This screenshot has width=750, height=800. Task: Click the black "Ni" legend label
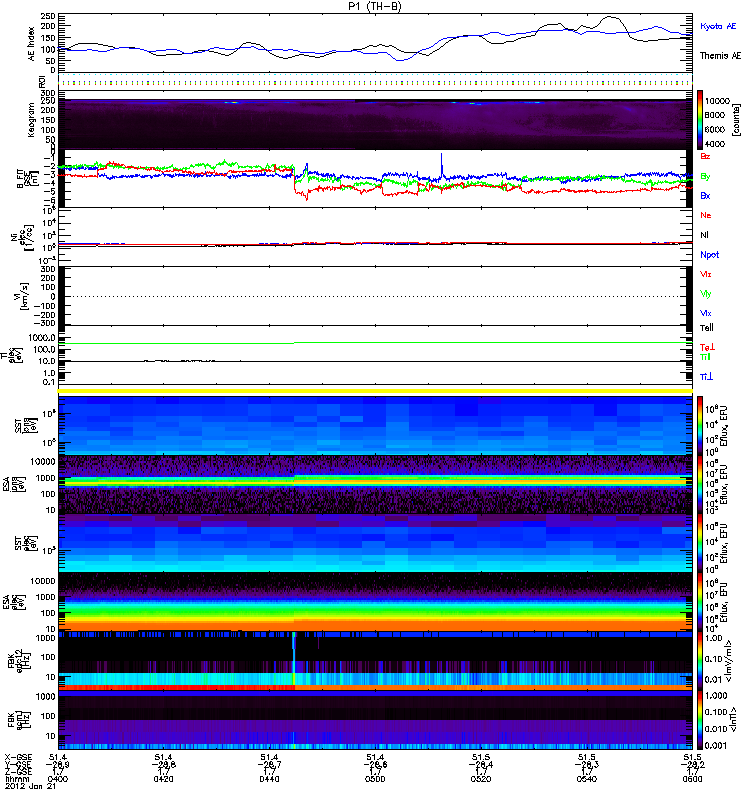point(704,235)
